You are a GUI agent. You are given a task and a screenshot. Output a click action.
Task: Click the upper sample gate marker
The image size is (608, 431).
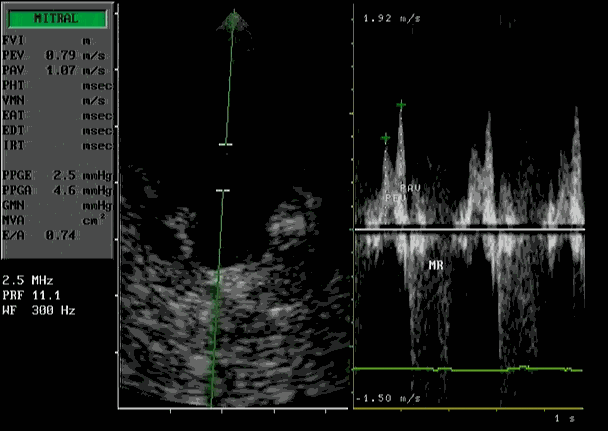(x=225, y=145)
